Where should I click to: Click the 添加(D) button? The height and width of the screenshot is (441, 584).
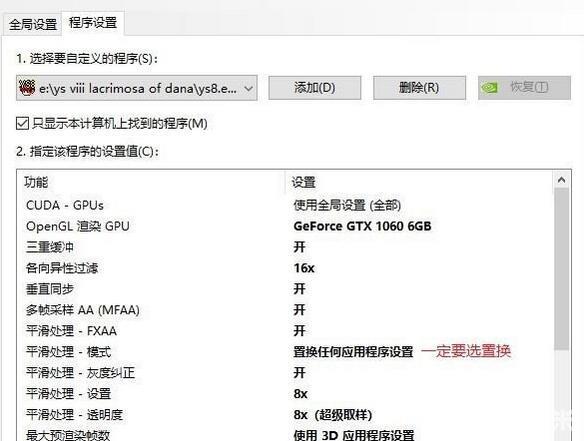pos(315,88)
